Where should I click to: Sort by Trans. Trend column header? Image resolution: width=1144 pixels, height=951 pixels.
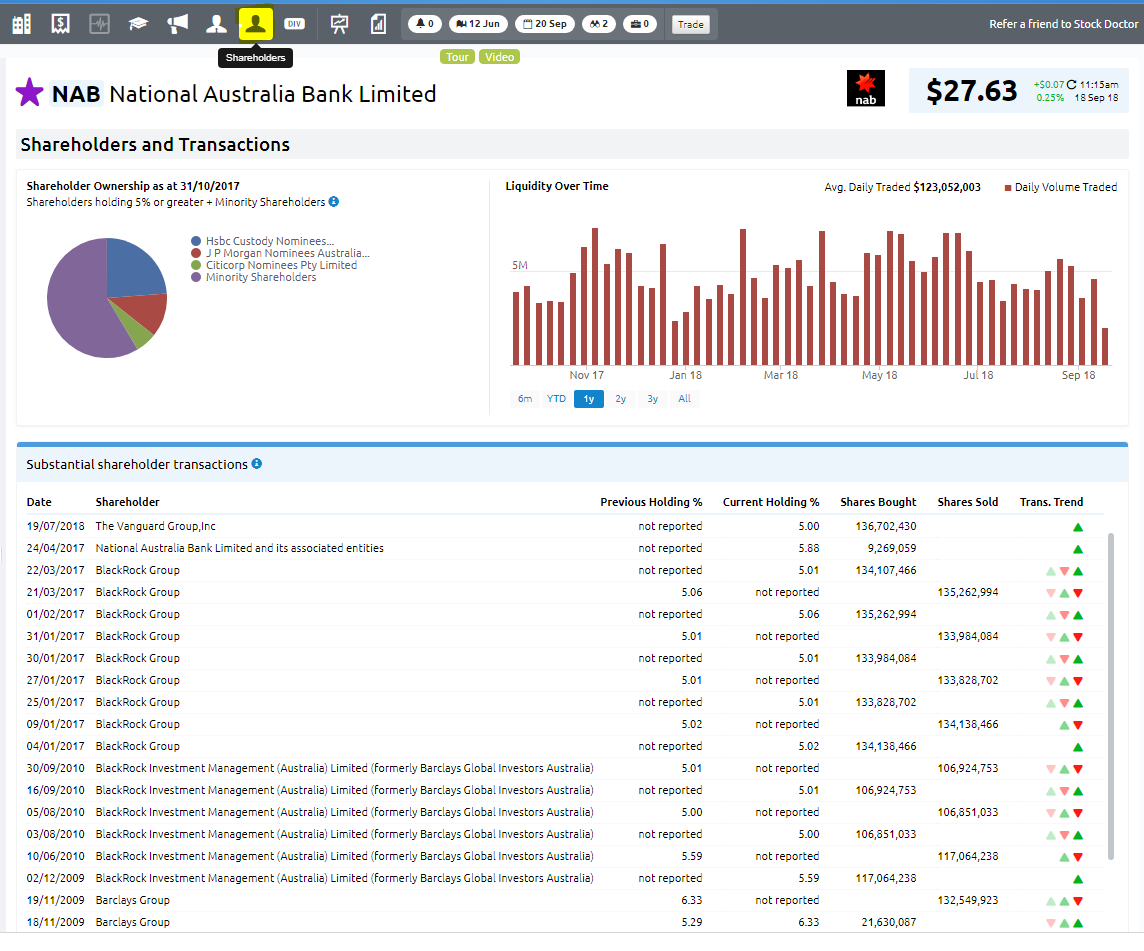click(1051, 502)
